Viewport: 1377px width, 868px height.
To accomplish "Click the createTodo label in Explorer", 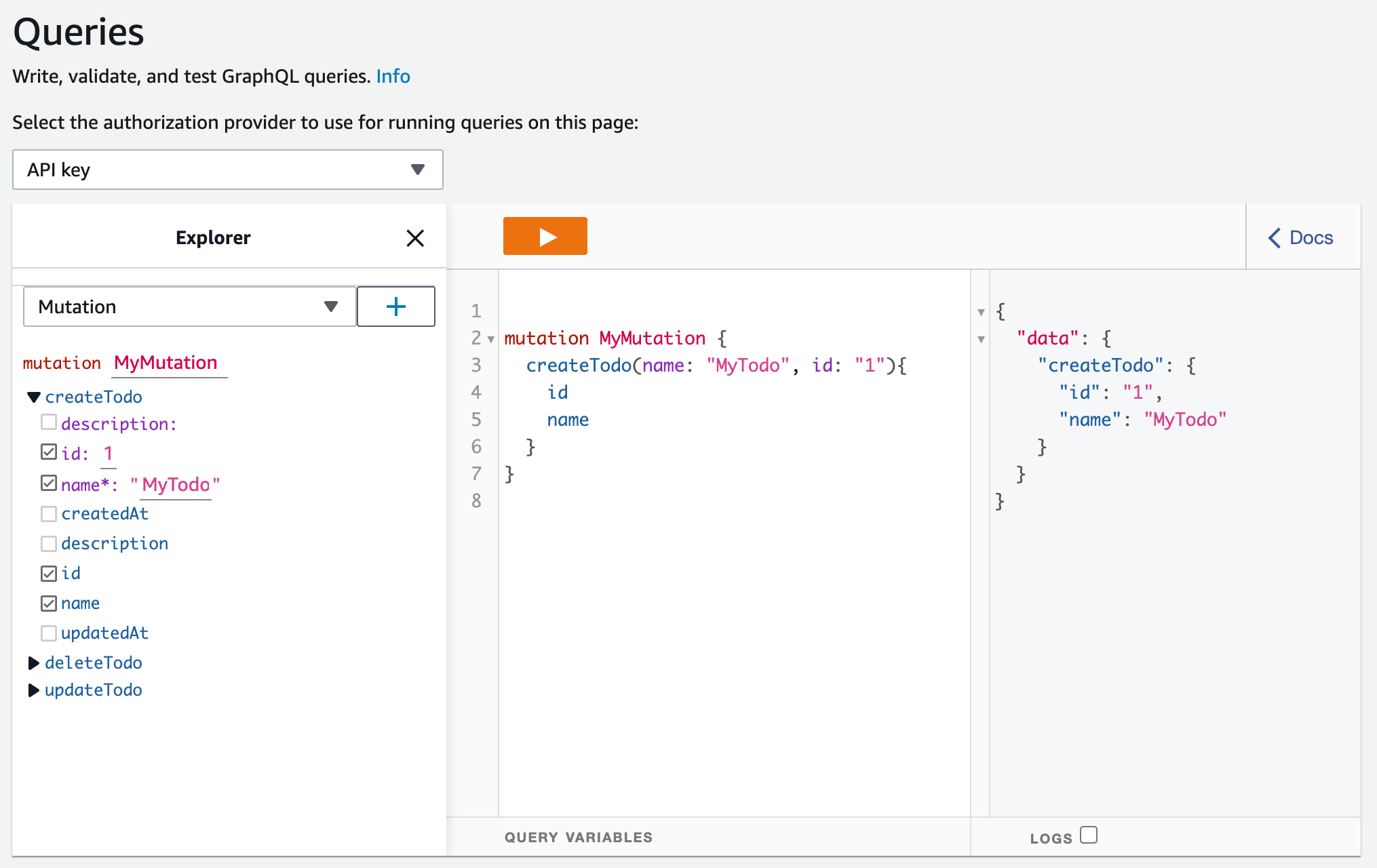I will pos(94,397).
